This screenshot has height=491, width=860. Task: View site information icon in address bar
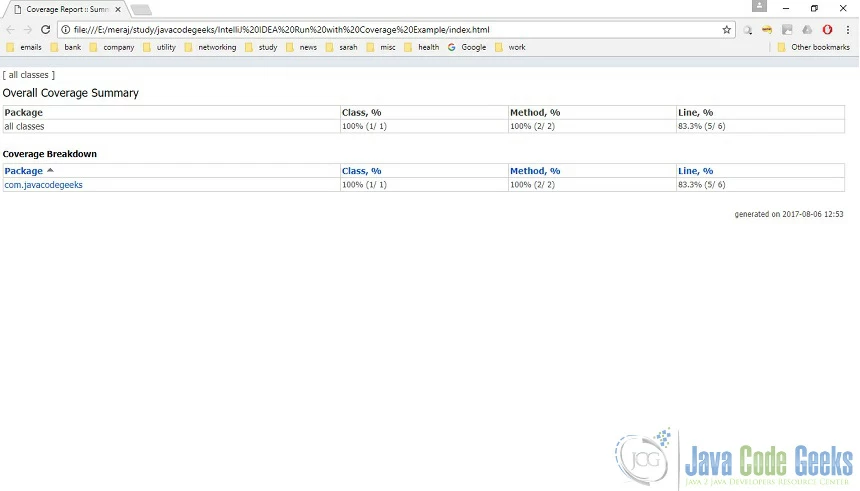coord(65,30)
